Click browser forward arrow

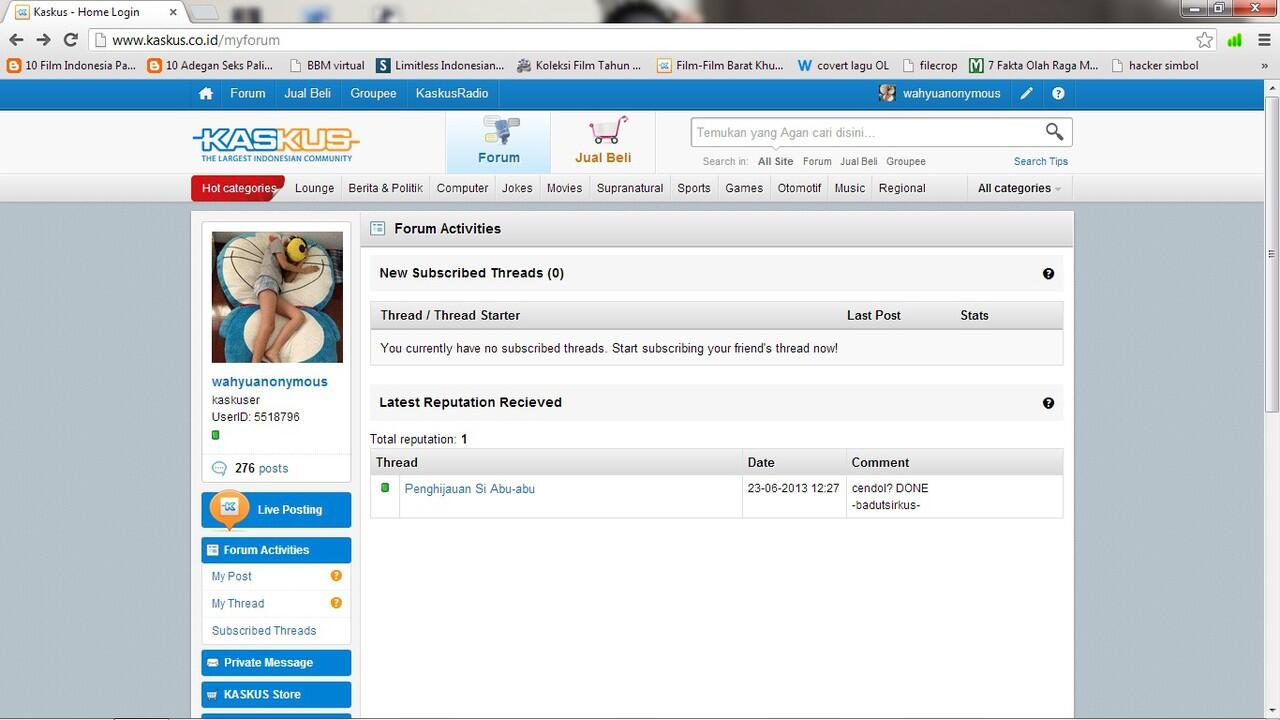[43, 40]
